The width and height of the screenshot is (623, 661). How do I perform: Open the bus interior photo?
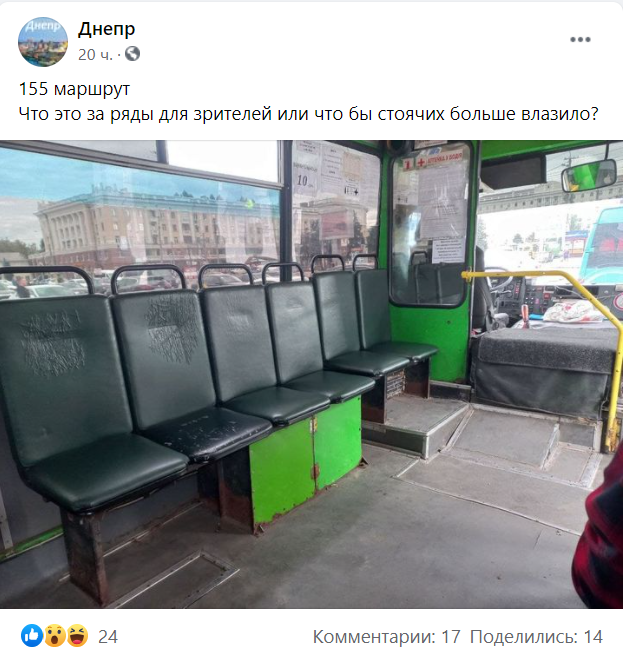312,374
